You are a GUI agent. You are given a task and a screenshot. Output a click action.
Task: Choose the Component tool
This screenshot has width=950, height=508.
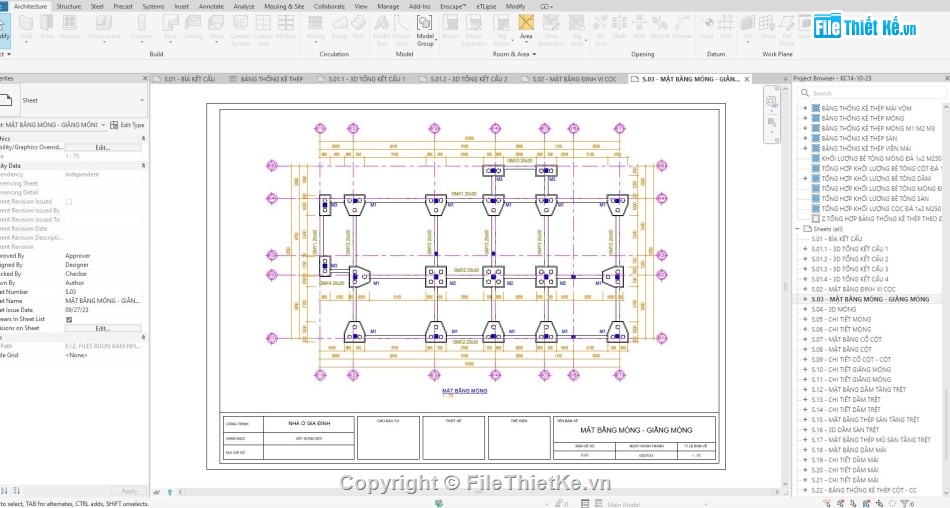[104, 27]
